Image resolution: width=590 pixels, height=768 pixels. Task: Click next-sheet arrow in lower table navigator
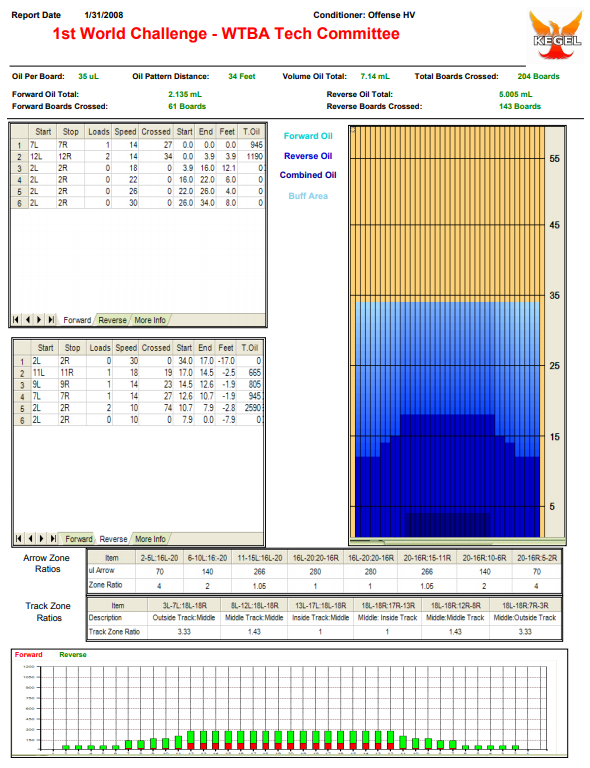click(42, 539)
